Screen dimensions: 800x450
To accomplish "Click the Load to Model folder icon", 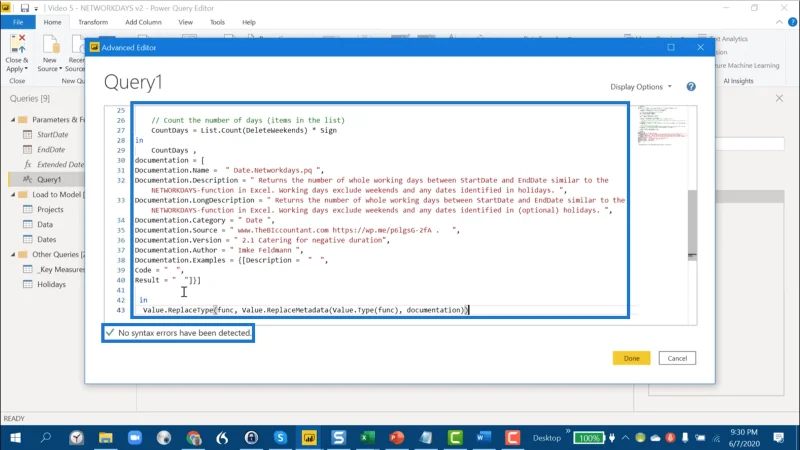I will tap(22, 194).
